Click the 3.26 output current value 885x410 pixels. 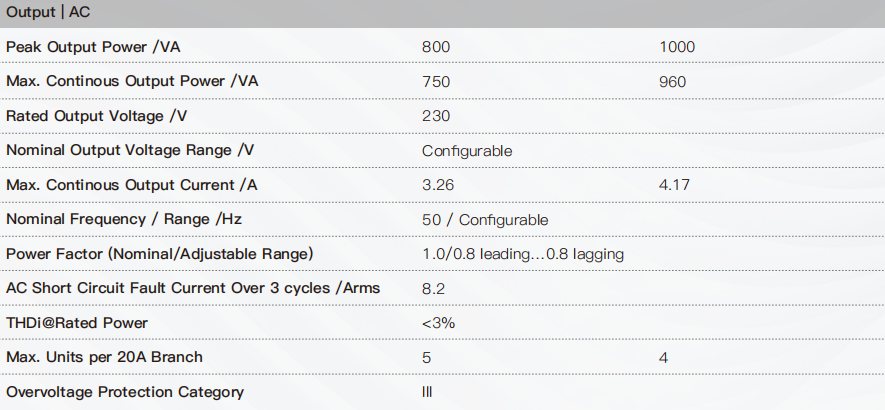[x=437, y=185]
